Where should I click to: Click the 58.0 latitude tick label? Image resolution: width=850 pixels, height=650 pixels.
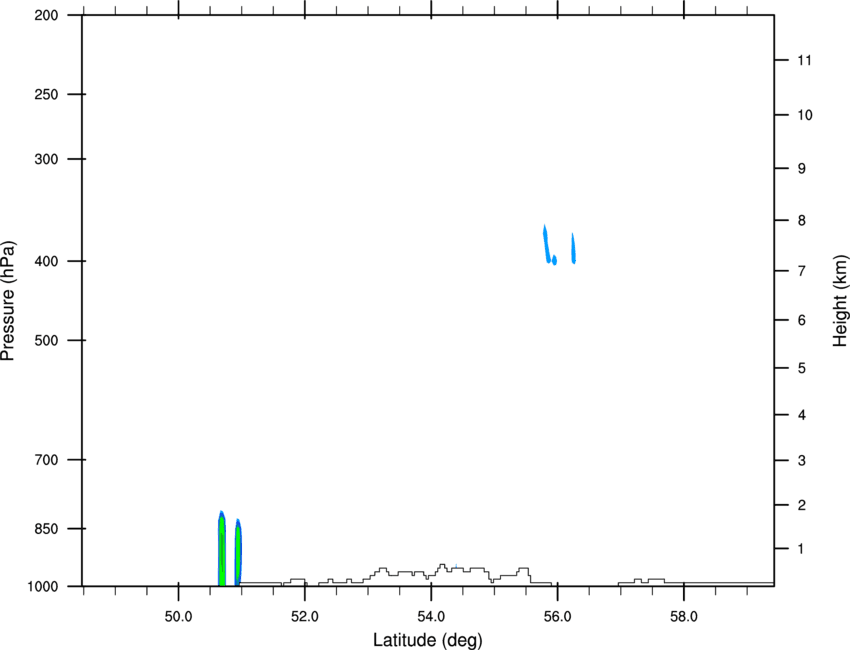[684, 617]
